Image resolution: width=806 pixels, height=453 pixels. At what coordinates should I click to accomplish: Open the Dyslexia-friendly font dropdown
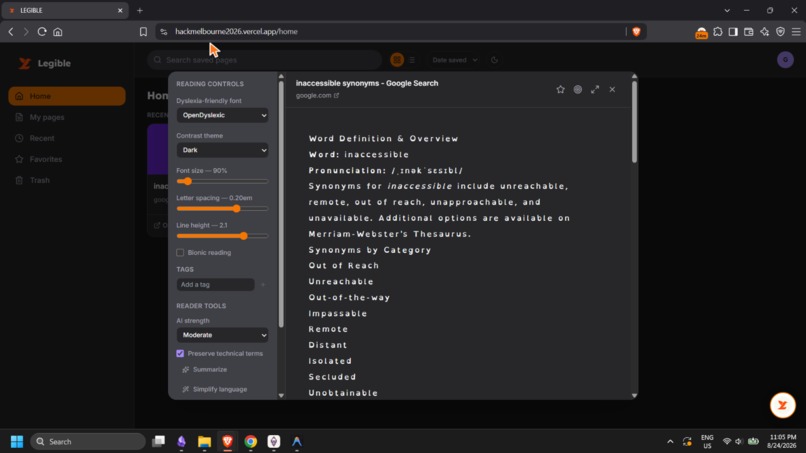tap(222, 115)
